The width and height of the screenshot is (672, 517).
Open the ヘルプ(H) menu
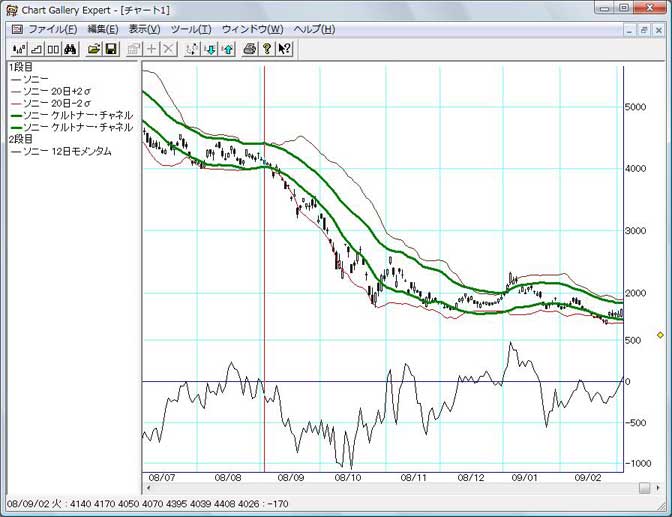point(314,29)
